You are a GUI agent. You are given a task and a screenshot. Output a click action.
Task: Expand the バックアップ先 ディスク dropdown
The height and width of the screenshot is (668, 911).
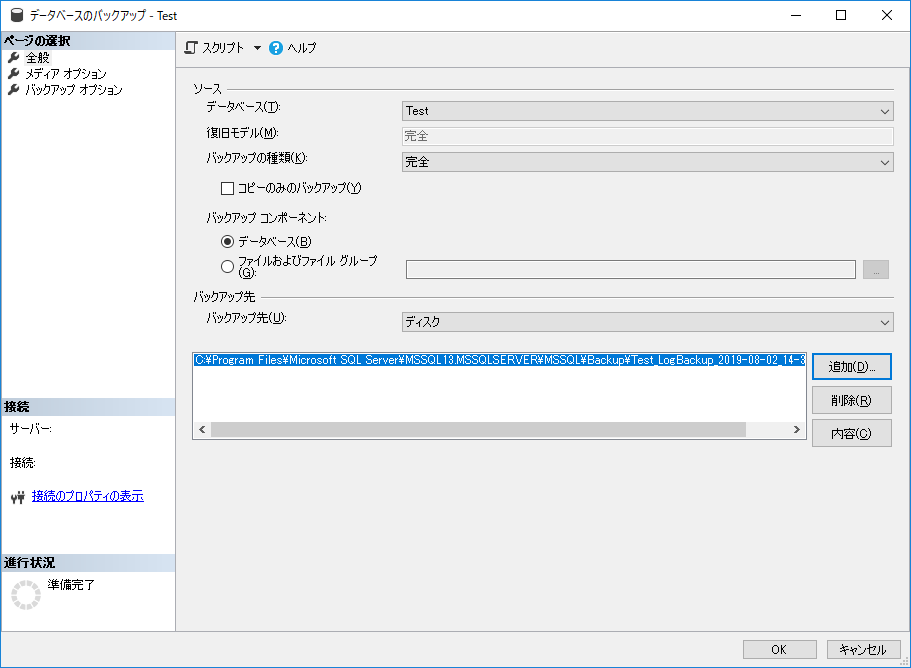click(x=647, y=322)
